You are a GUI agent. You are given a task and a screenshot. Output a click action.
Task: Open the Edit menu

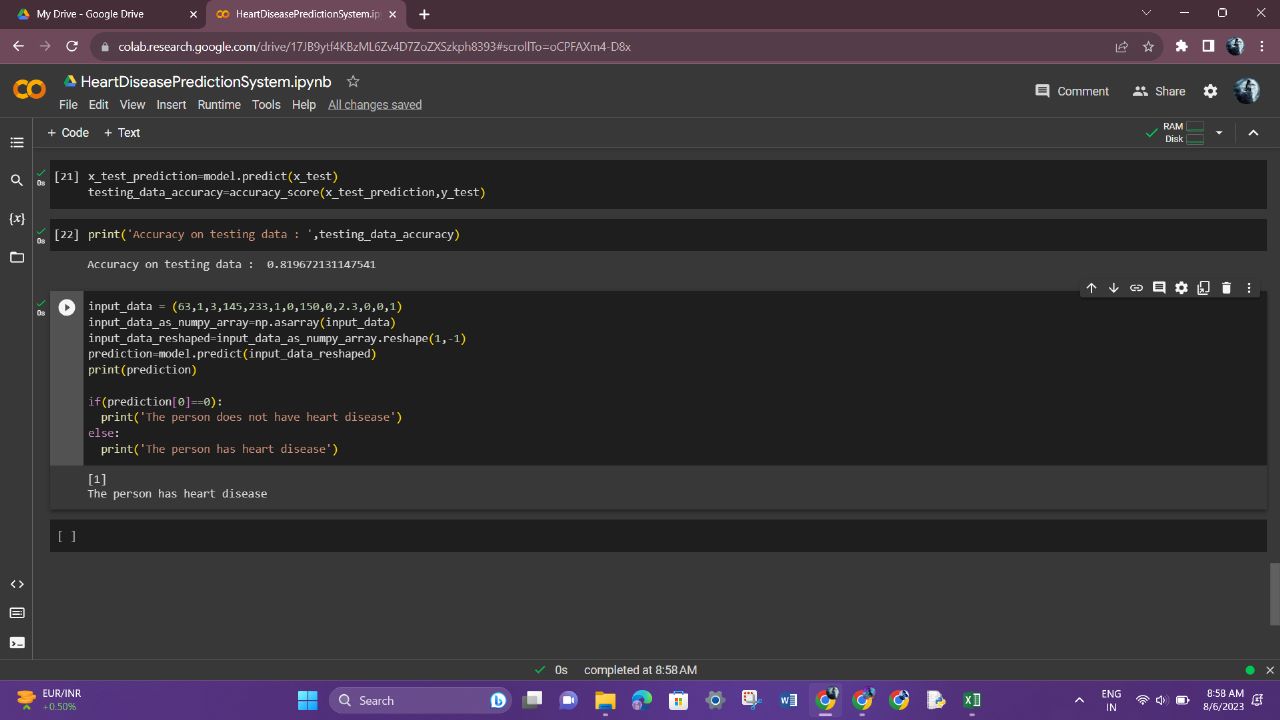coord(98,105)
